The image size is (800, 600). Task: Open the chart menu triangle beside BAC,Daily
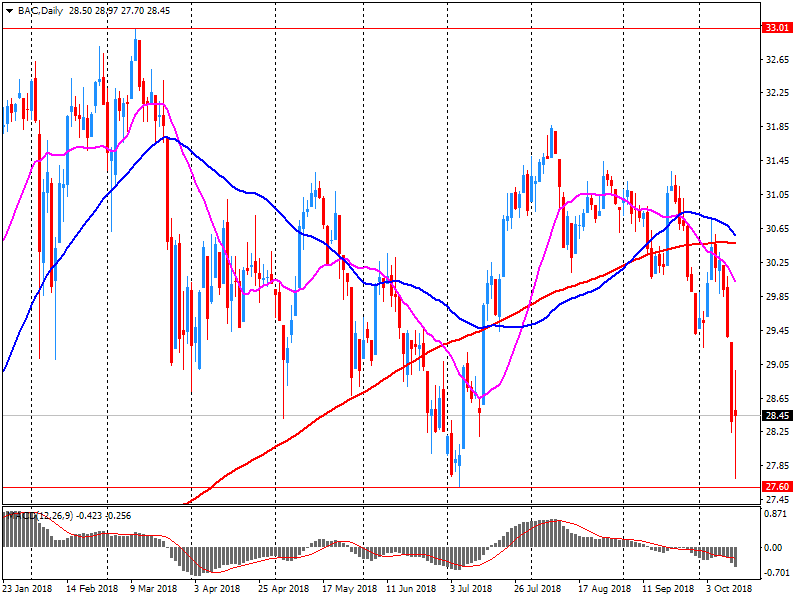pos(9,11)
